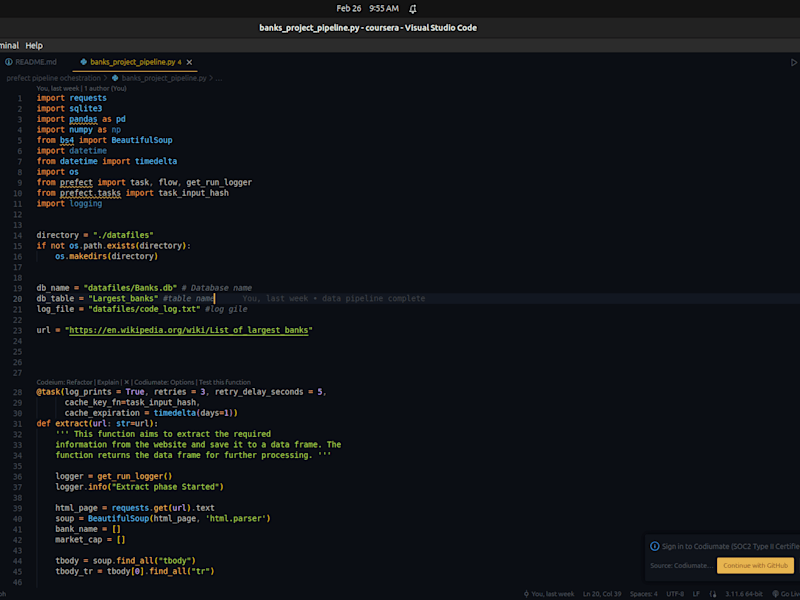Click the 'import logging' statement
Viewport: 800px width, 600px height.
coord(69,204)
